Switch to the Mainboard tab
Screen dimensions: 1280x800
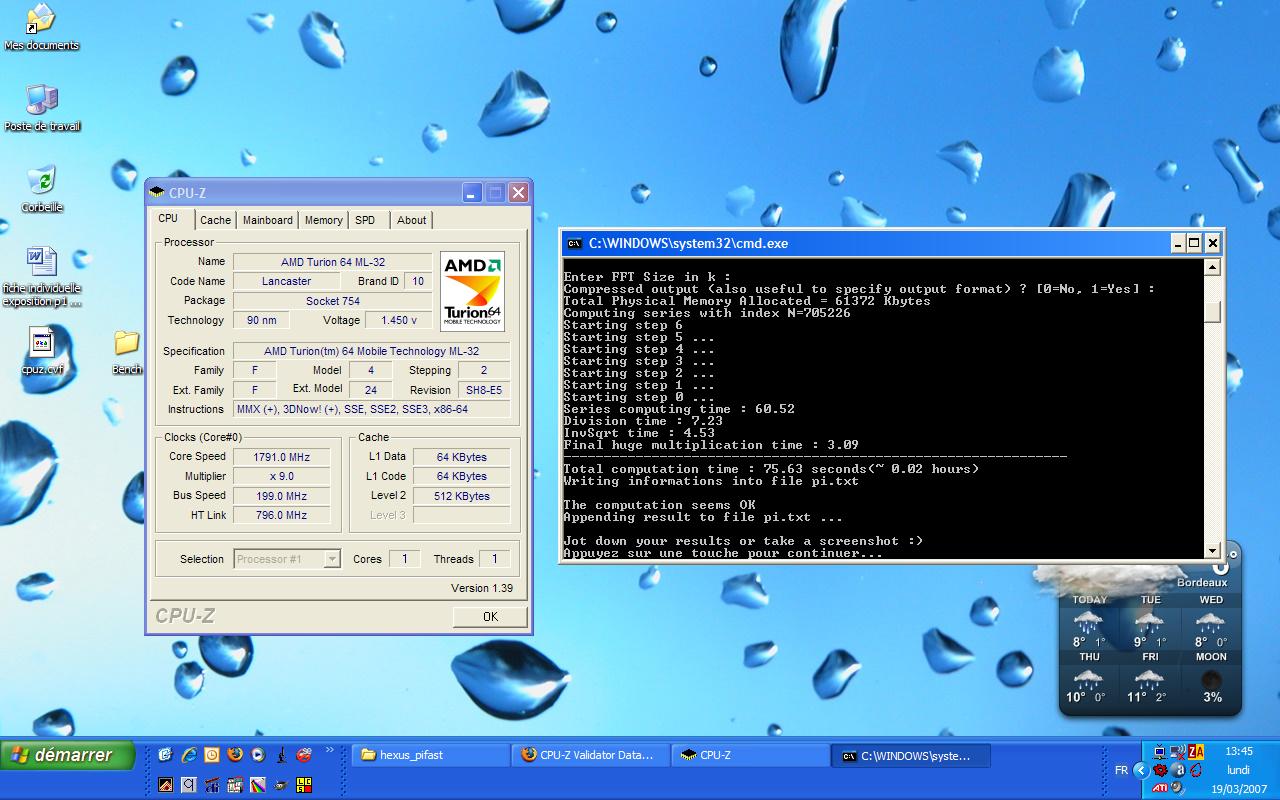pos(268,220)
